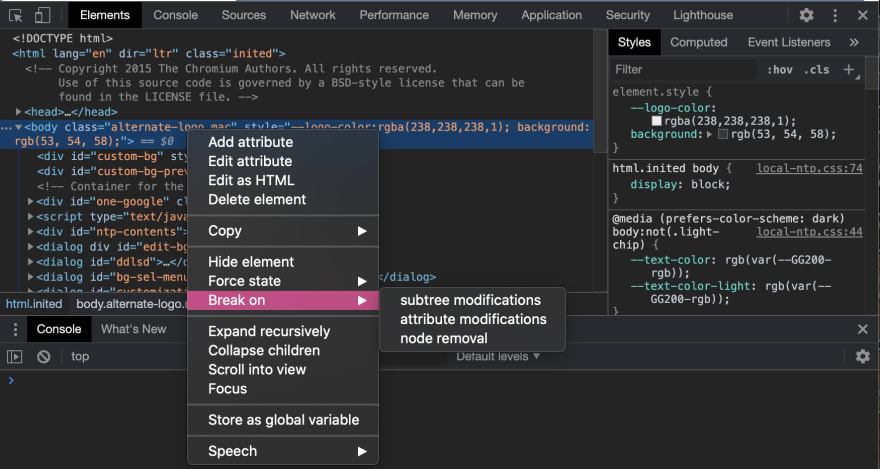Open the Network panel tab
Screen dimensions: 880x469
pos(313,15)
